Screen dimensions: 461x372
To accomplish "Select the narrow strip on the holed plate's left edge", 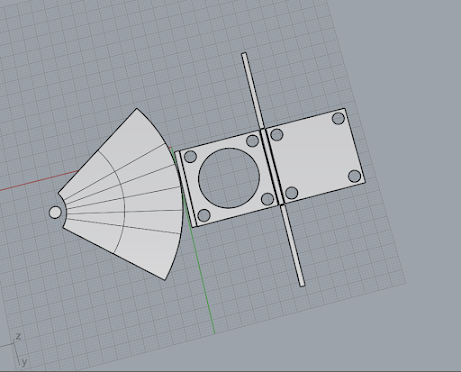I will pyautogui.click(x=186, y=189).
